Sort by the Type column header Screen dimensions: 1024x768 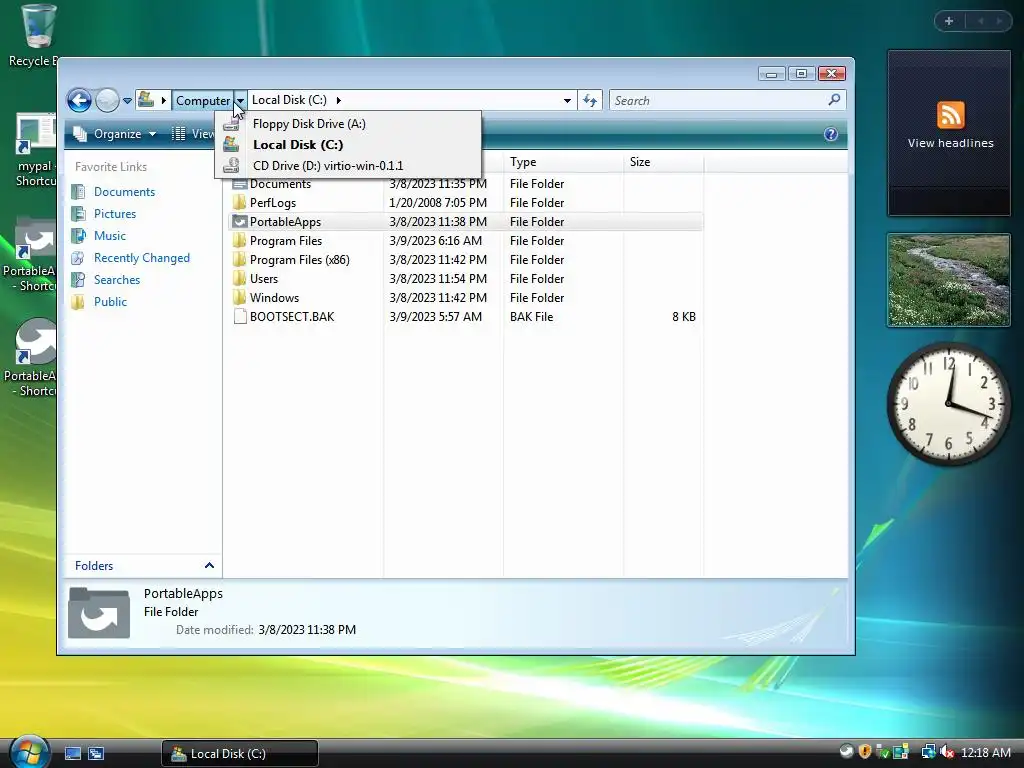(x=563, y=162)
